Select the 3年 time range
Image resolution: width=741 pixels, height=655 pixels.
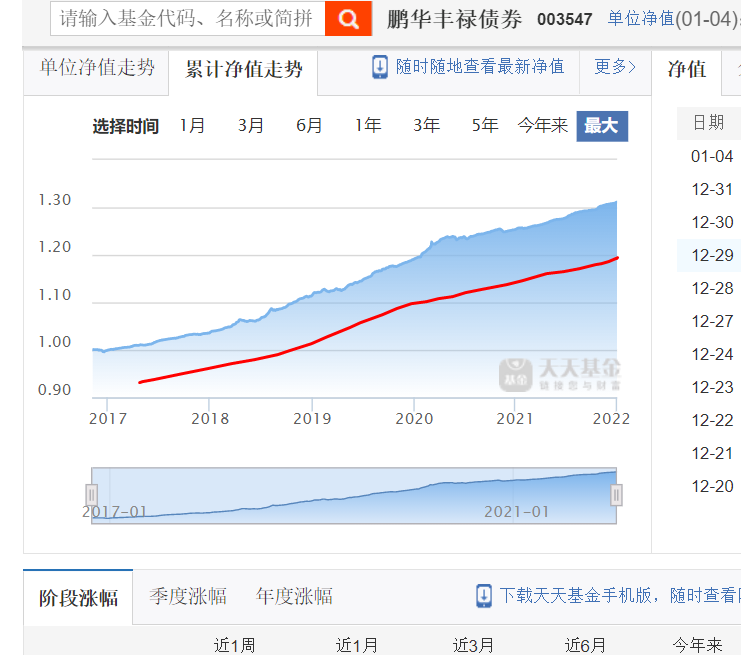(427, 126)
